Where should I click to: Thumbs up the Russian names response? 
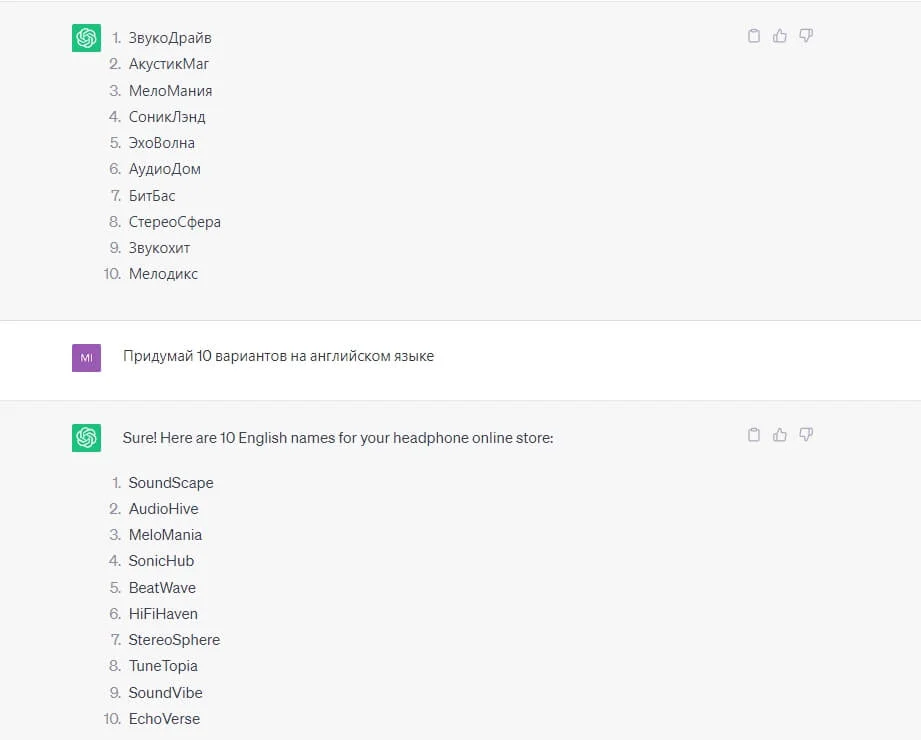click(x=780, y=36)
